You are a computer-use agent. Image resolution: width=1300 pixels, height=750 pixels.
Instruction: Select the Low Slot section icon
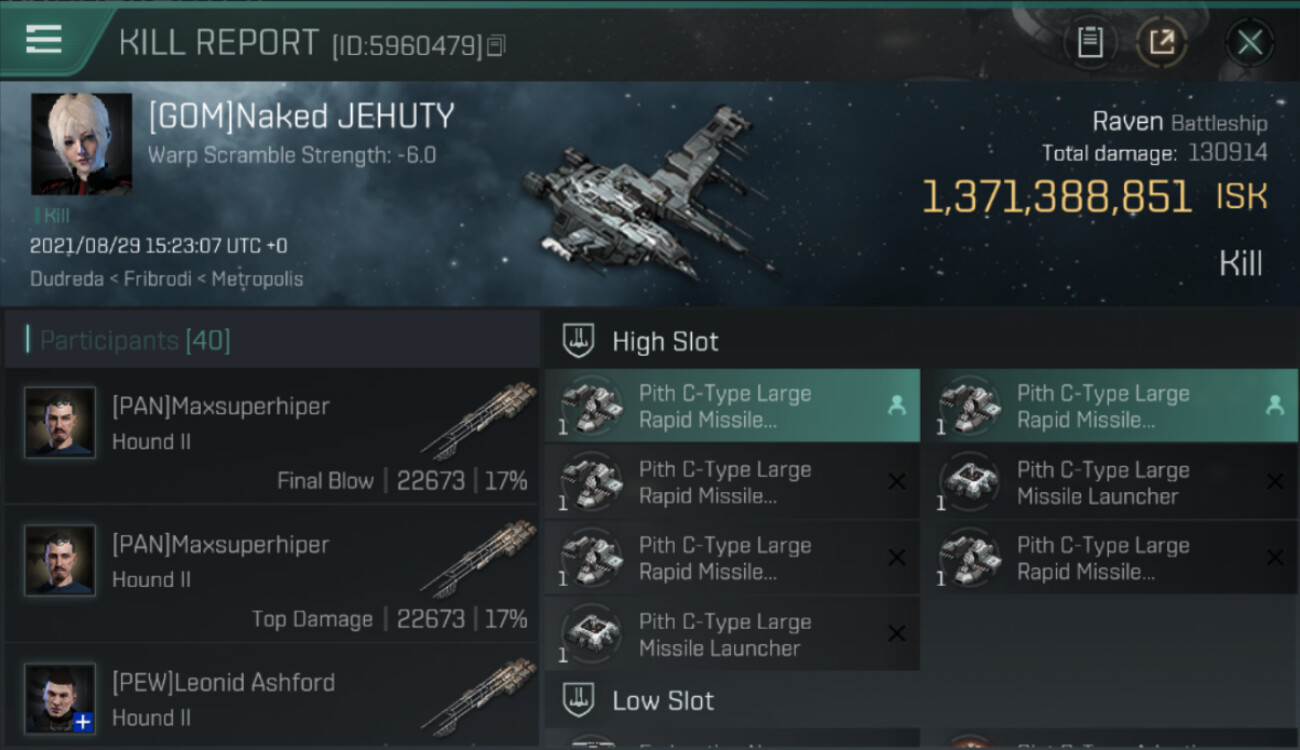[579, 700]
